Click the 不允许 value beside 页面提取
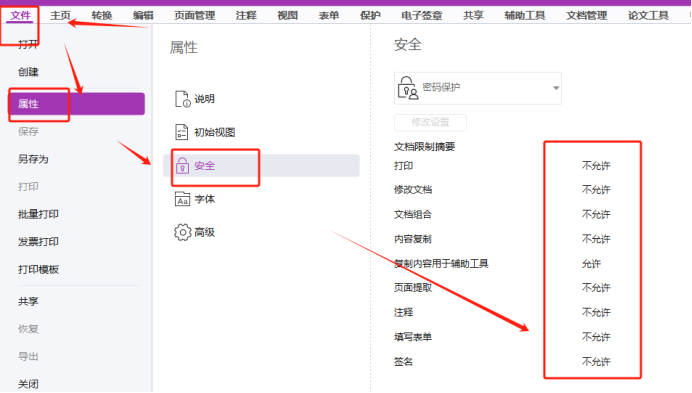Image resolution: width=692 pixels, height=393 pixels. pyautogui.click(x=596, y=288)
